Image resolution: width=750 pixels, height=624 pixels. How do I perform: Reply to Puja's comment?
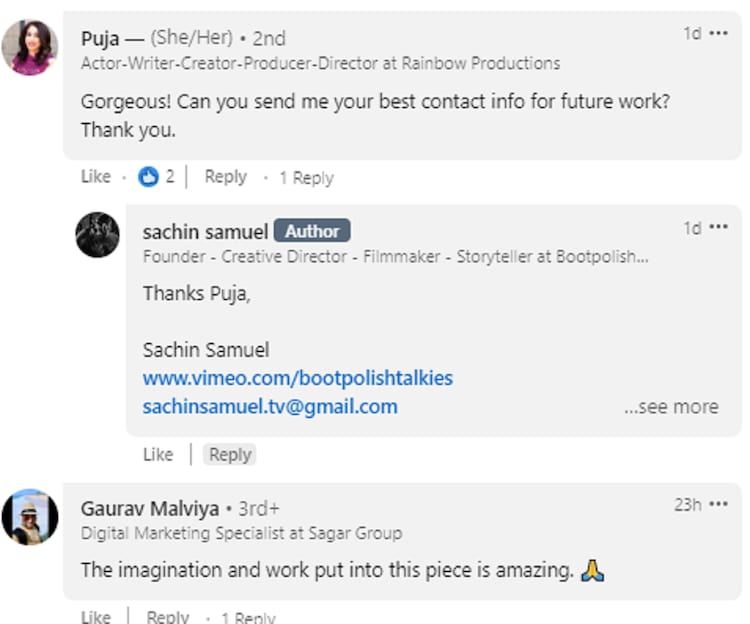(225, 177)
